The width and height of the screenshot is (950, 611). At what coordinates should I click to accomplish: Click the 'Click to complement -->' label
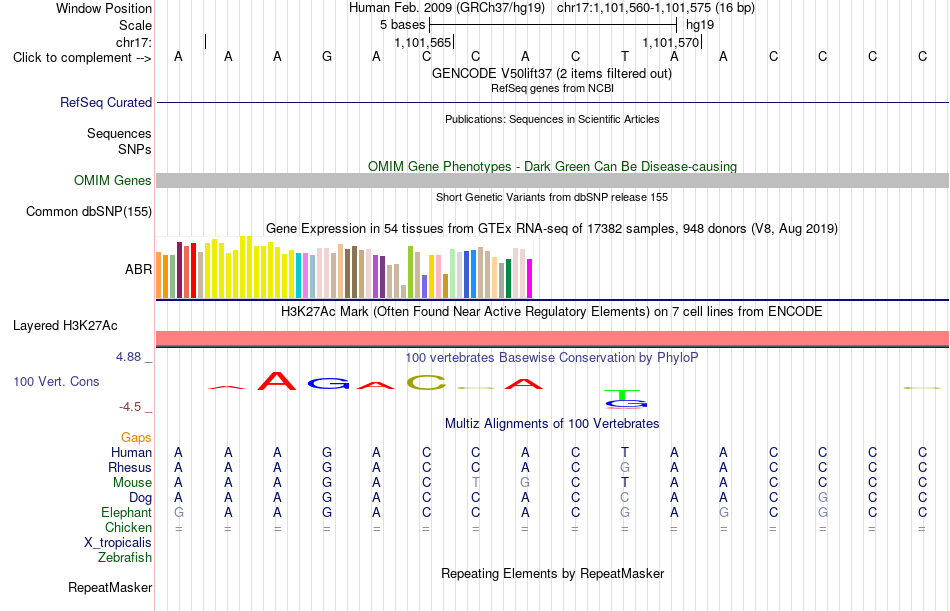click(x=82, y=58)
